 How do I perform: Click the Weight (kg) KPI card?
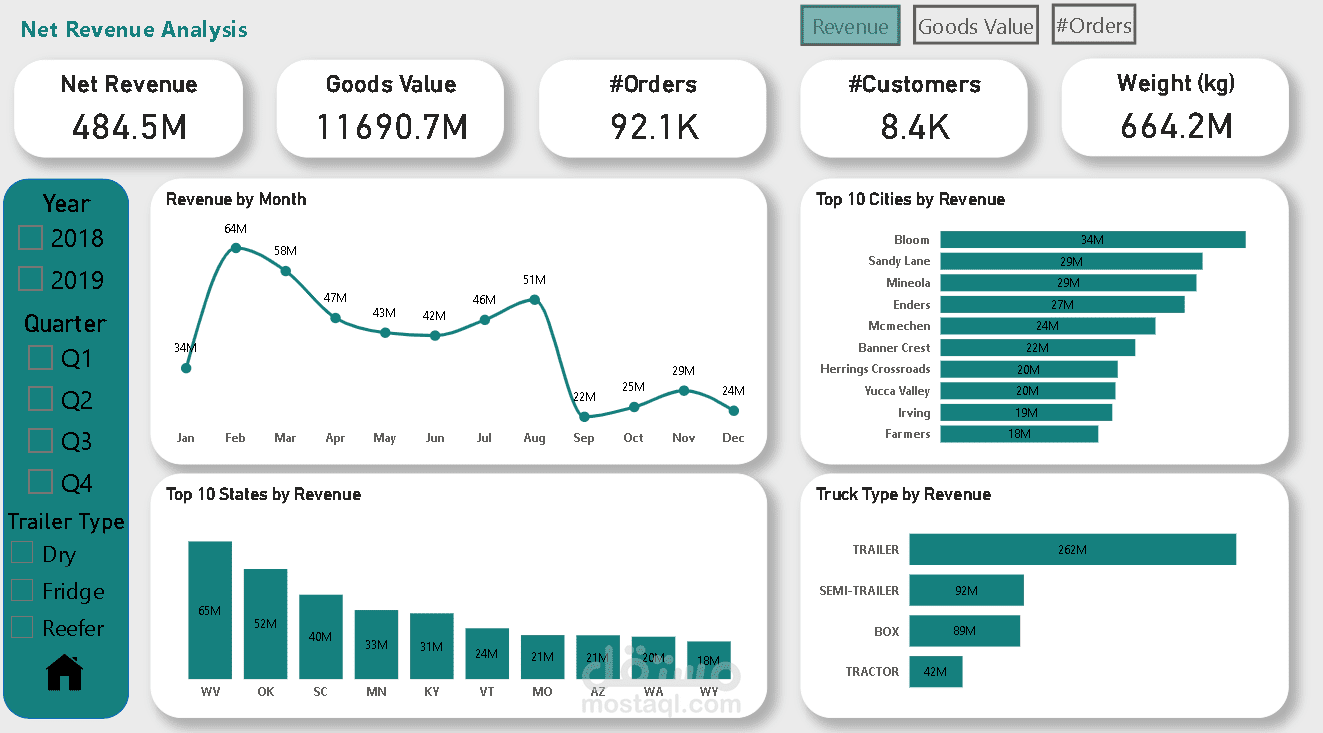(1176, 106)
